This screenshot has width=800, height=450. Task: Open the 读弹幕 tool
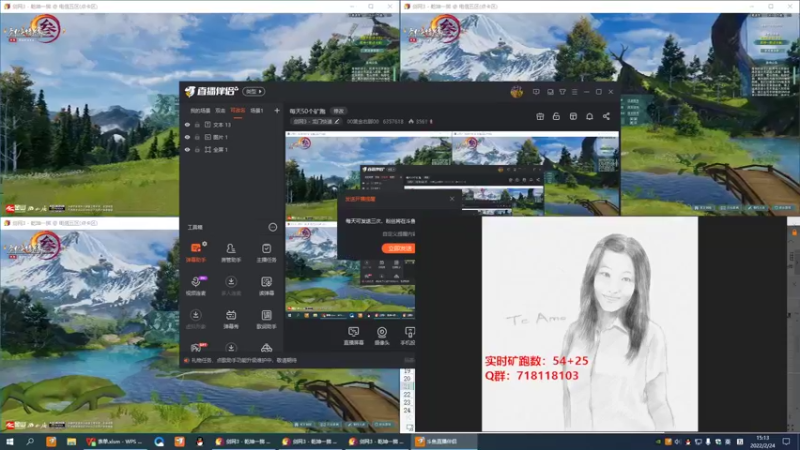266,286
